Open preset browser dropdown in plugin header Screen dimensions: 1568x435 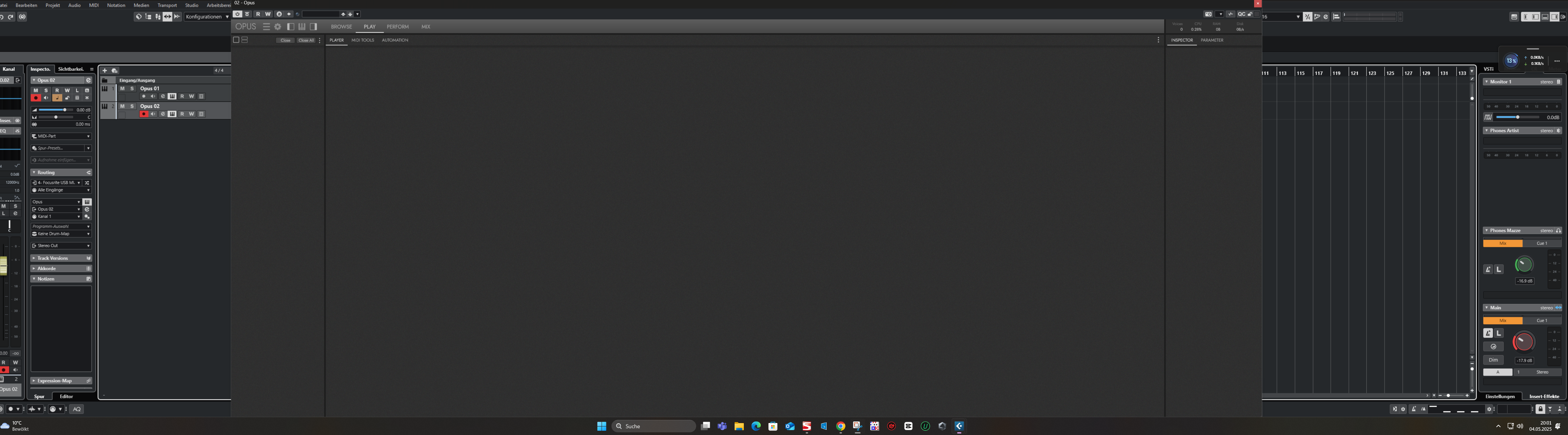click(x=357, y=14)
